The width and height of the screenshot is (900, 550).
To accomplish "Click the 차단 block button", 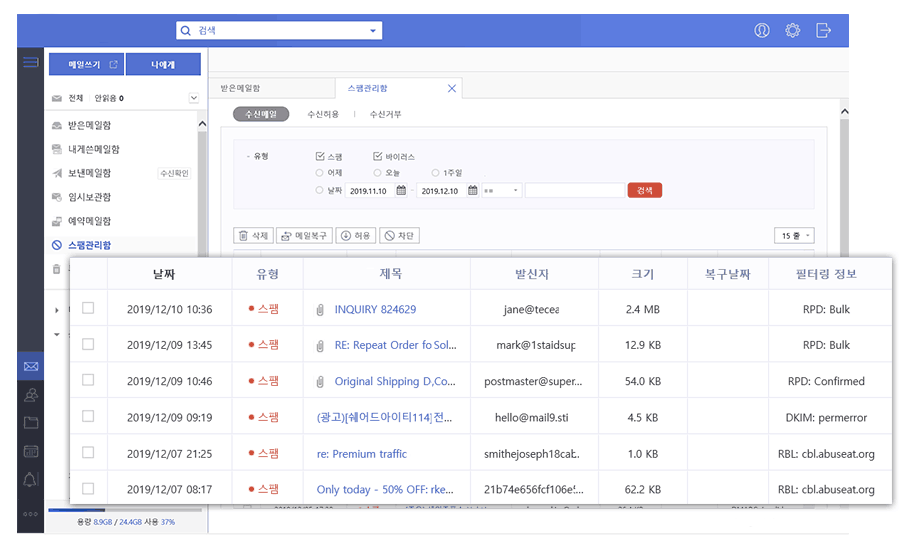I will click(x=399, y=235).
